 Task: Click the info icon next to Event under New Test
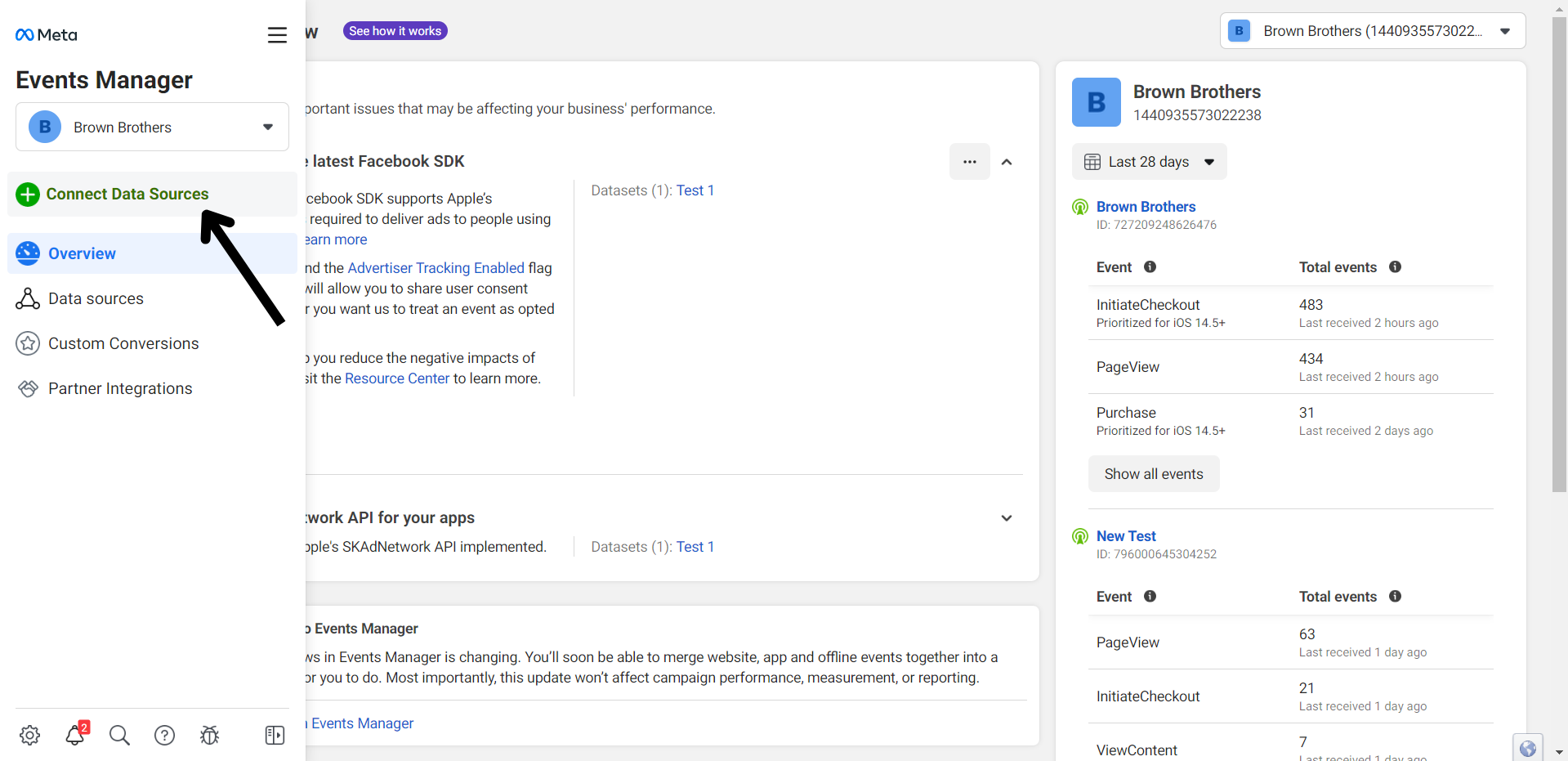pyautogui.click(x=1150, y=596)
